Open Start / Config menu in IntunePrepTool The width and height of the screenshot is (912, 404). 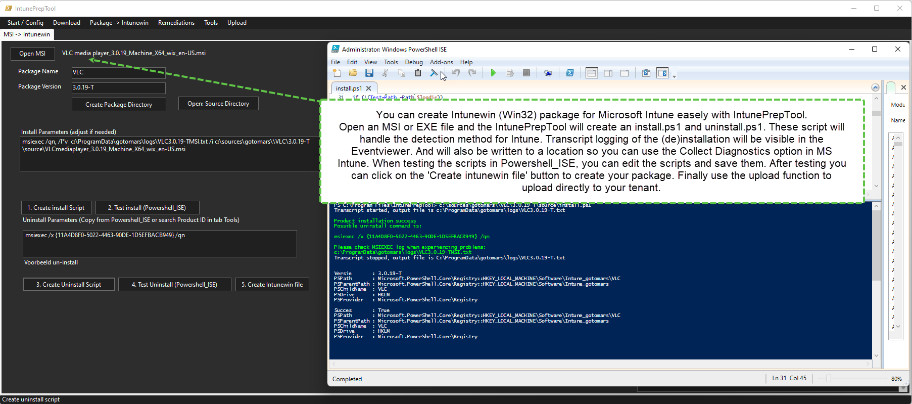[24, 23]
